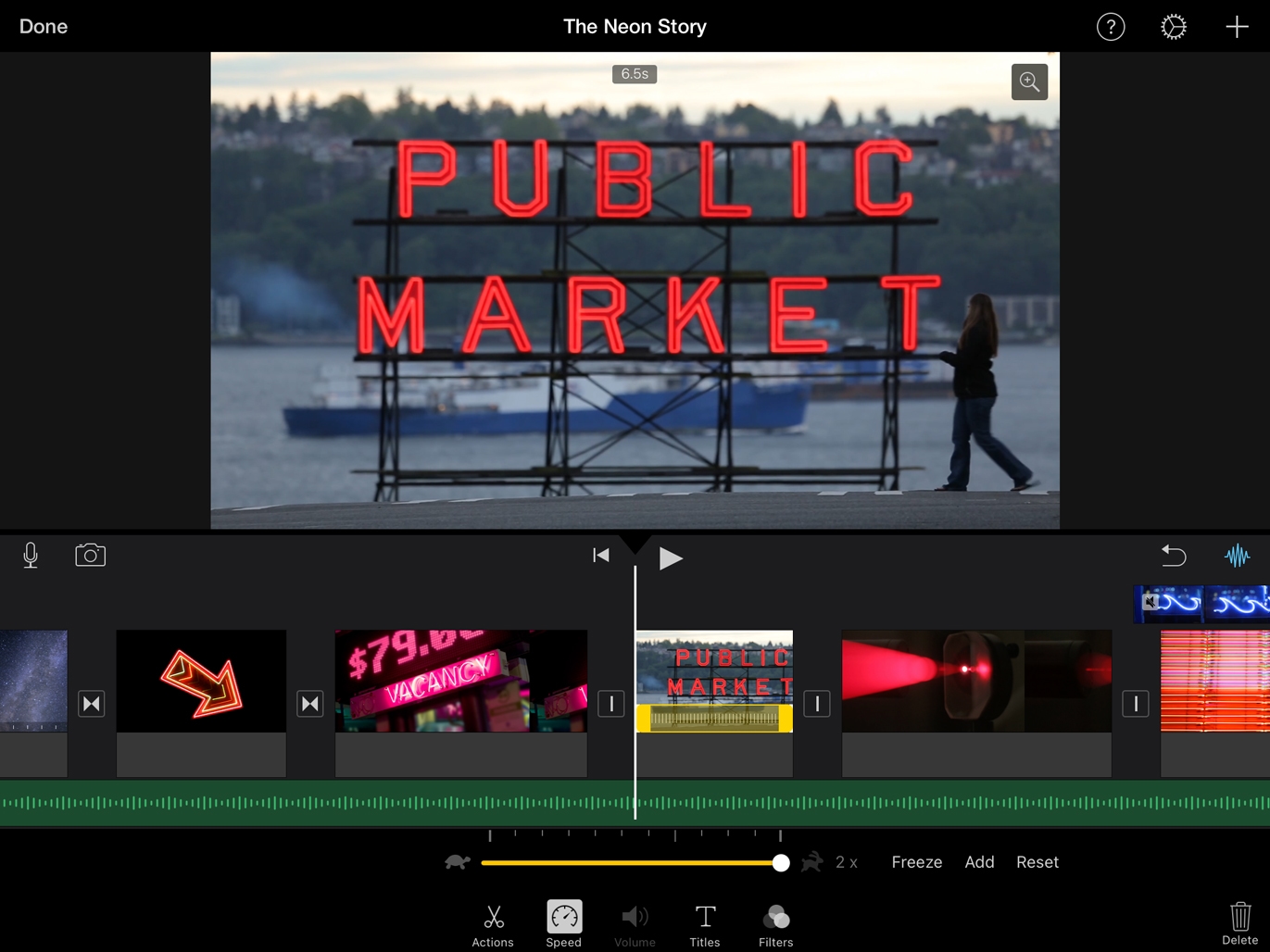Tap The Neon Story project title
The width and height of the screenshot is (1270, 952).
click(x=635, y=27)
